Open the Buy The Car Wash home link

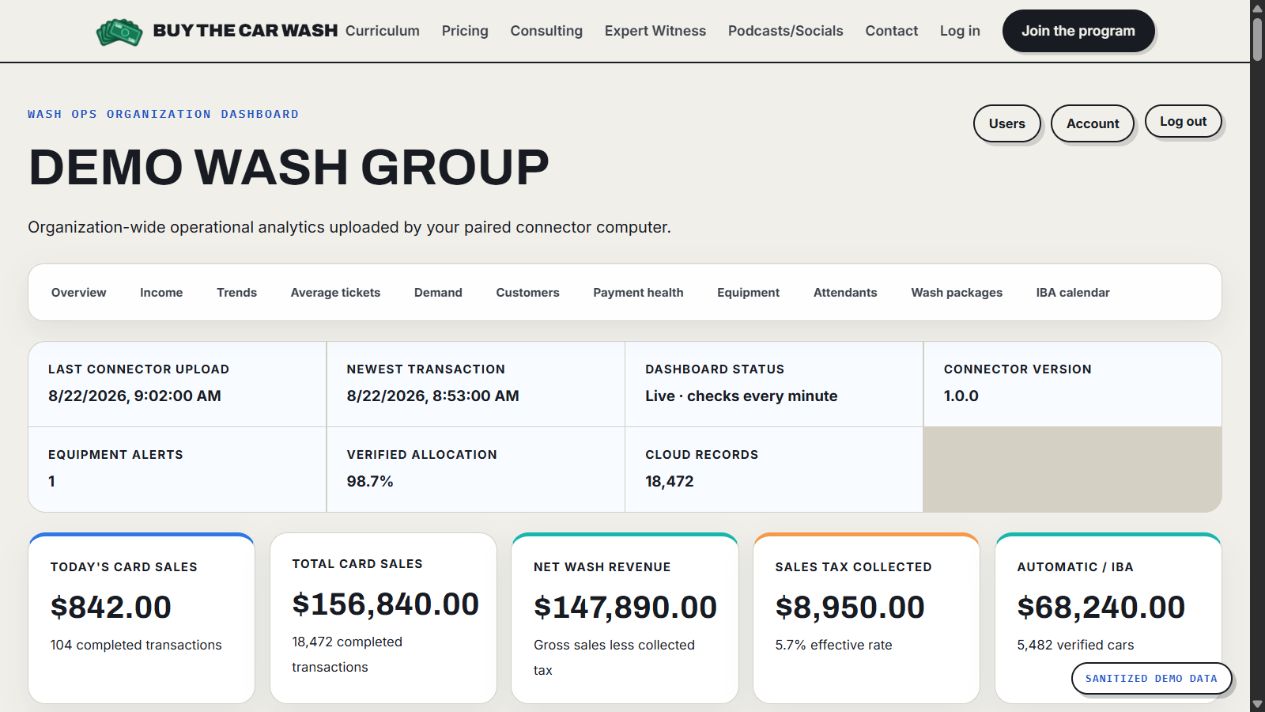(217, 31)
